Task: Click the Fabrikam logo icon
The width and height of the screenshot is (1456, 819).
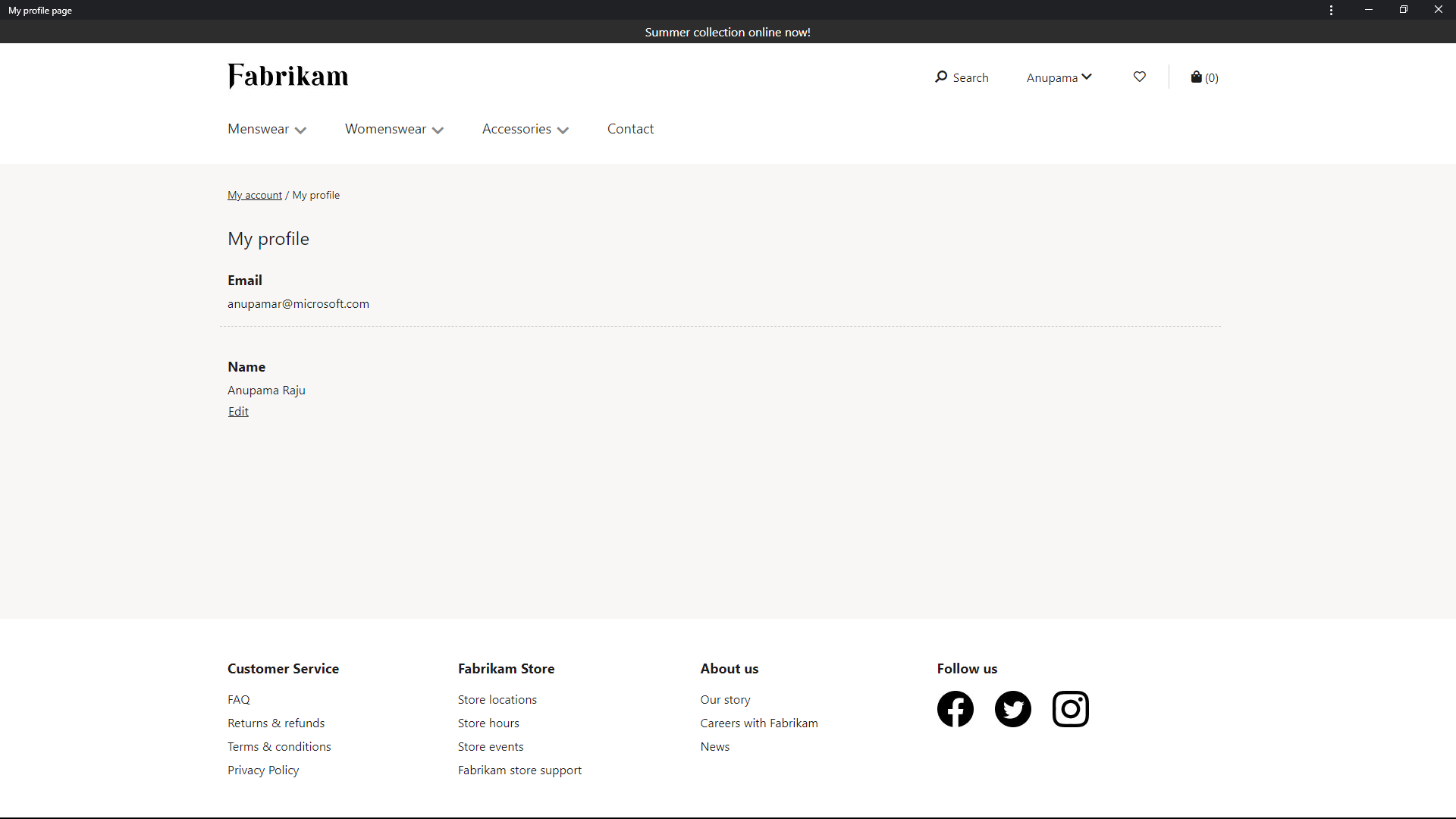Action: coord(287,77)
